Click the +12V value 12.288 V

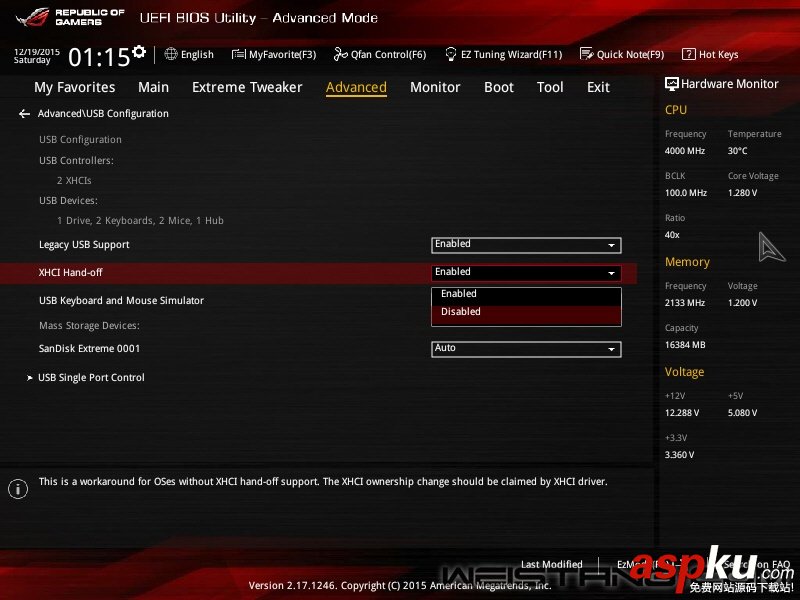682,413
